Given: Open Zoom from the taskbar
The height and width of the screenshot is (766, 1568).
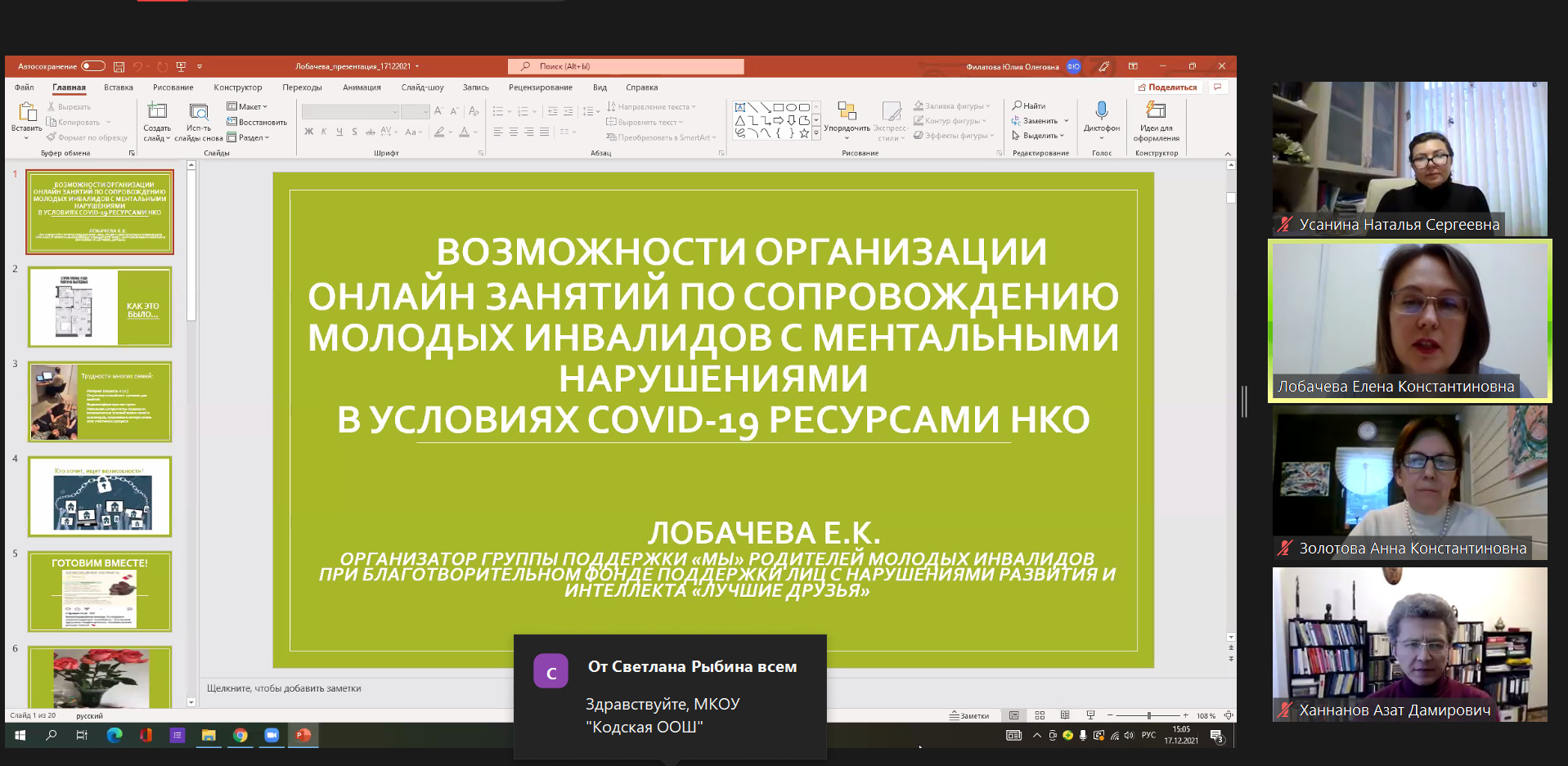Looking at the screenshot, I should 272,735.
